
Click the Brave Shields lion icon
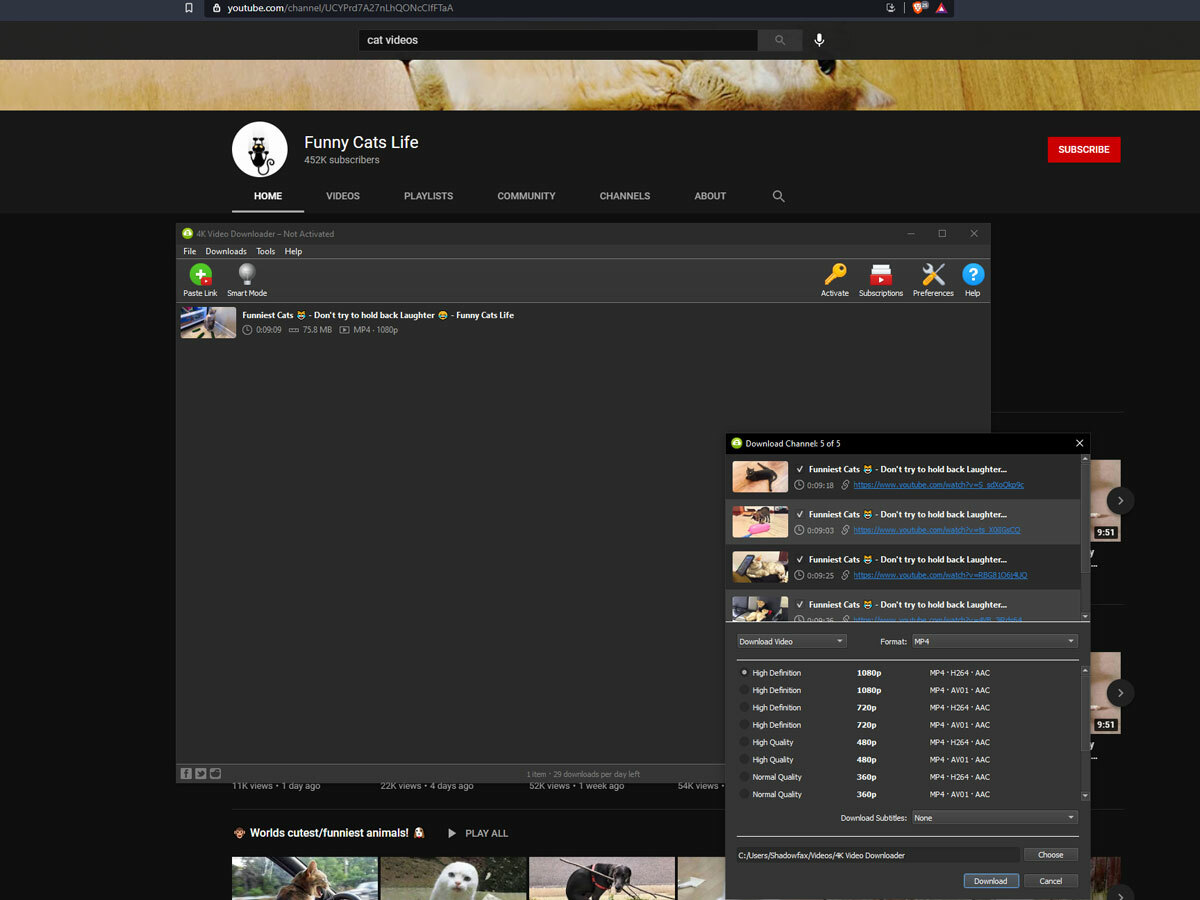[x=918, y=8]
